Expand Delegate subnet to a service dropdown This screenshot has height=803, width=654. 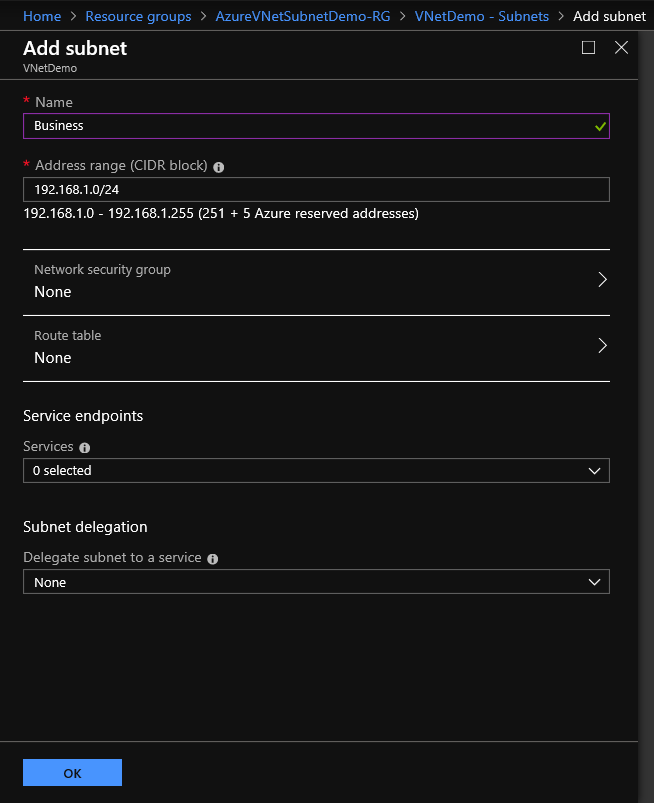coord(317,582)
